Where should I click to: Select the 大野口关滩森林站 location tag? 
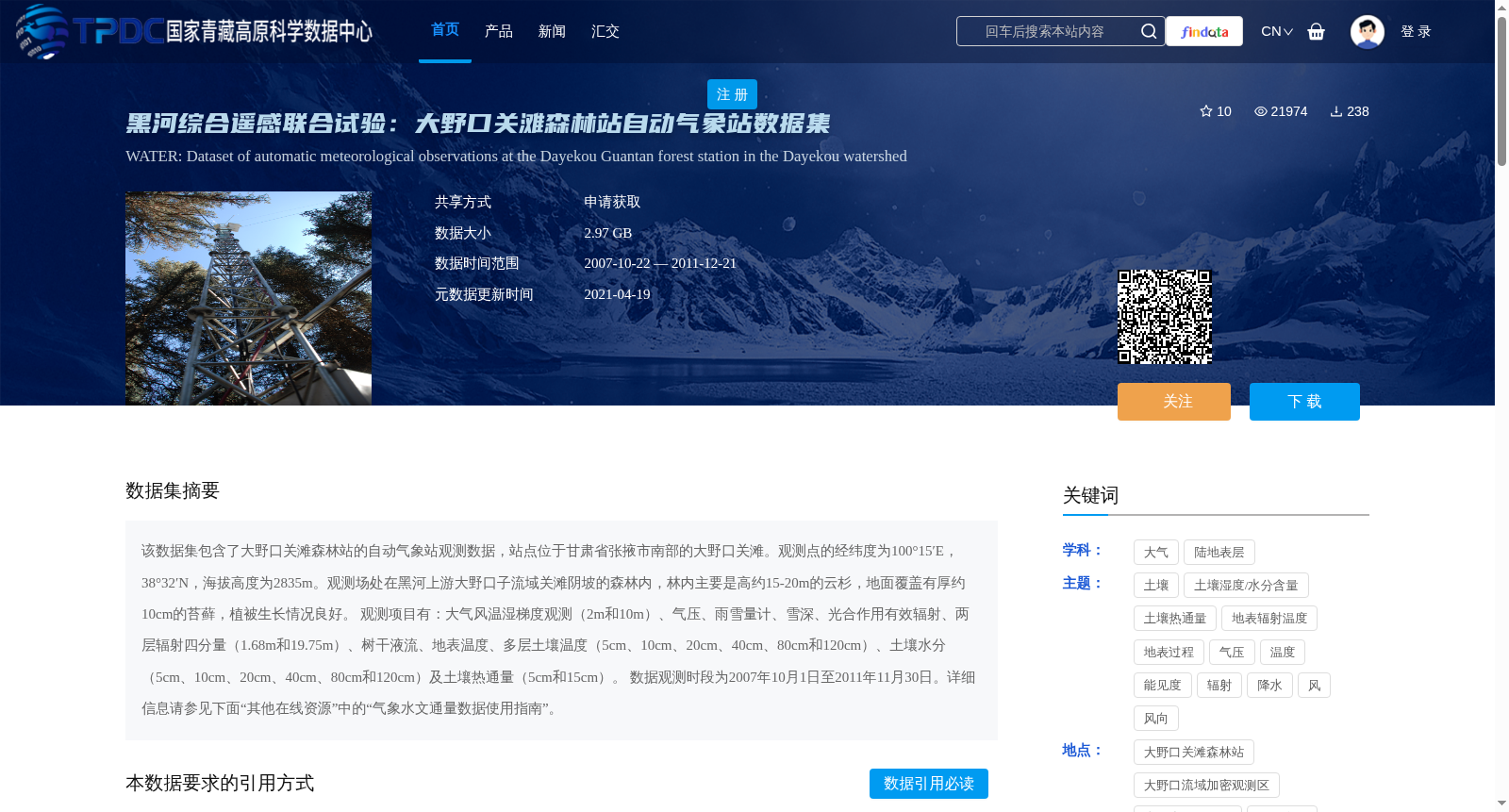click(x=1194, y=753)
